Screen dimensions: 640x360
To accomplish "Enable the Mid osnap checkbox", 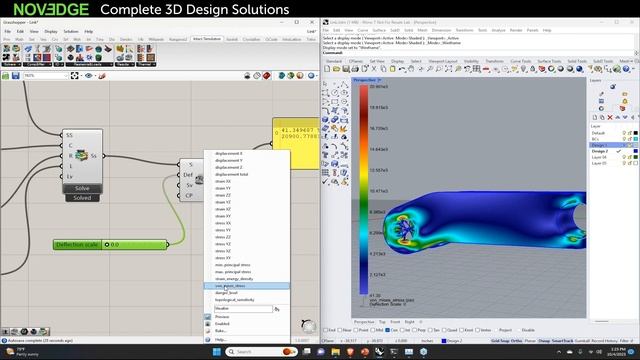I will pos(373,330).
